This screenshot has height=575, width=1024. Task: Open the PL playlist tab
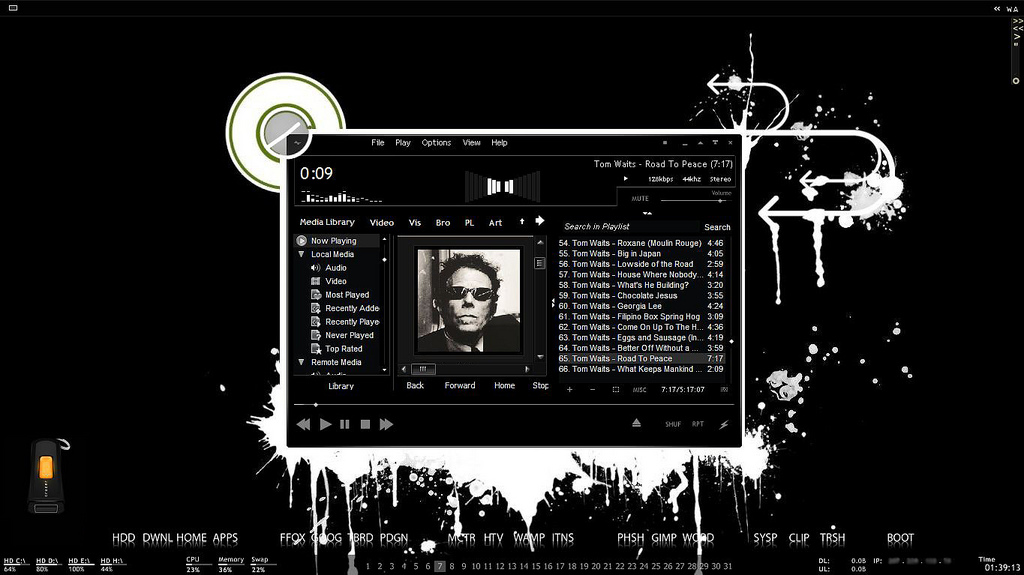pos(469,223)
